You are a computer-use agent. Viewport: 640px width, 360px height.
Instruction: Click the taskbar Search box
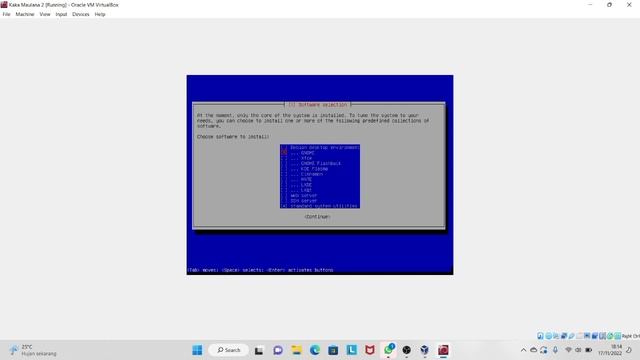[x=229, y=350]
